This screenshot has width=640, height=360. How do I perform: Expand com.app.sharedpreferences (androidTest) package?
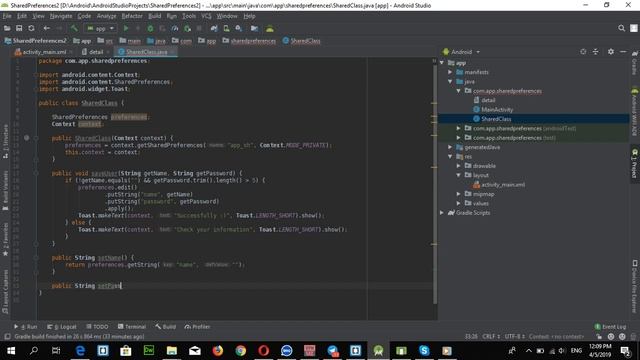pos(459,128)
